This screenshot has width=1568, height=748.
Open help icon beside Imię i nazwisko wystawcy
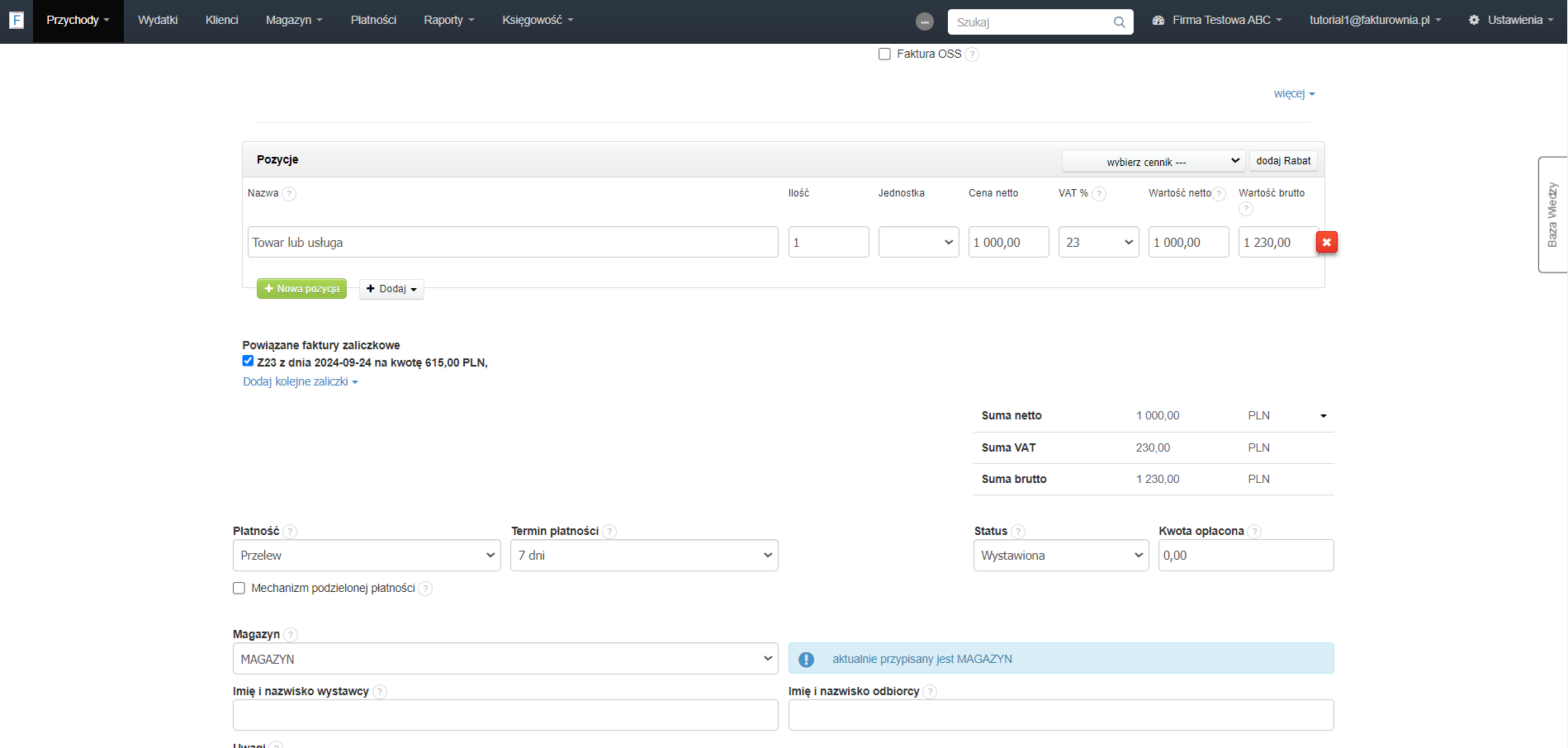pyautogui.click(x=380, y=692)
